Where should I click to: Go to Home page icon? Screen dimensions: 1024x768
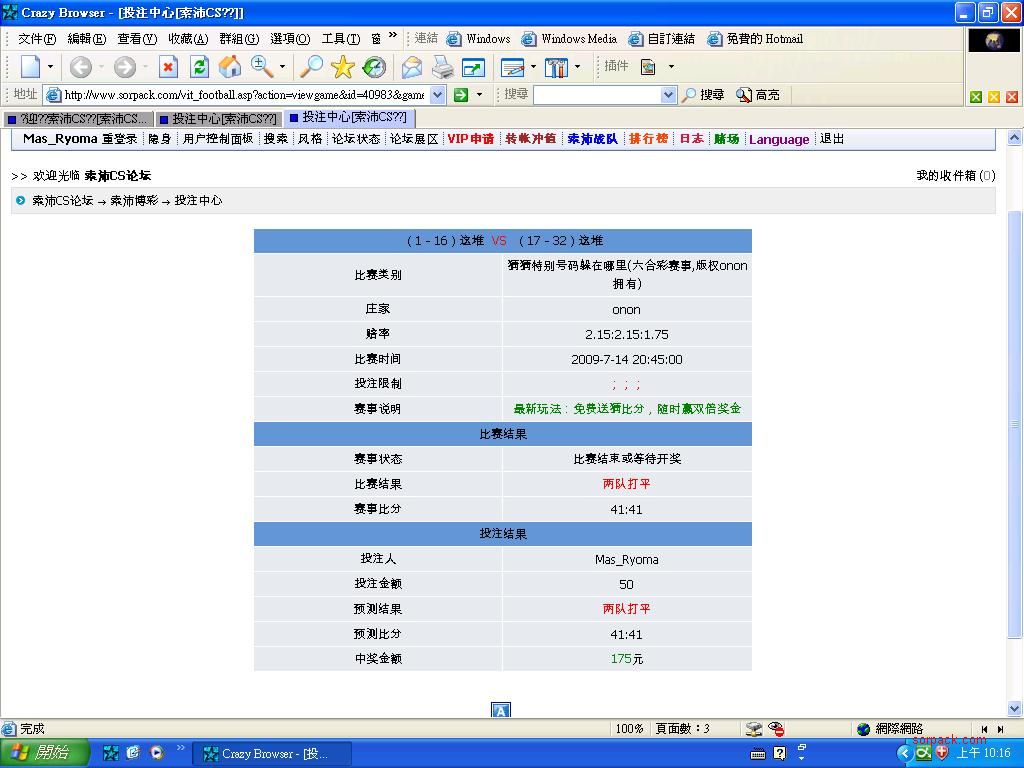point(230,67)
